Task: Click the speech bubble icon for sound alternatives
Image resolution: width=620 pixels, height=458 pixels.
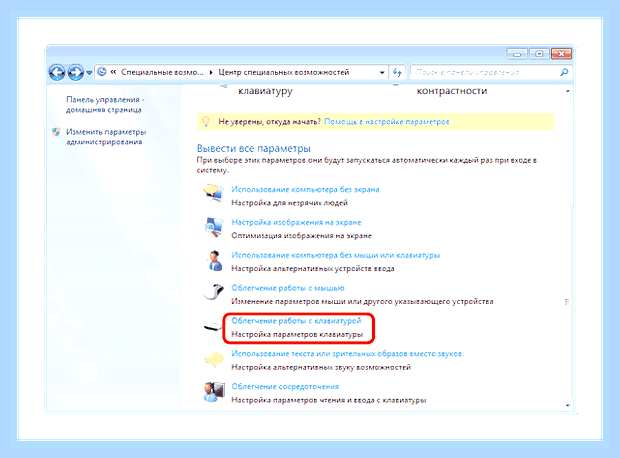Action: pyautogui.click(x=214, y=359)
